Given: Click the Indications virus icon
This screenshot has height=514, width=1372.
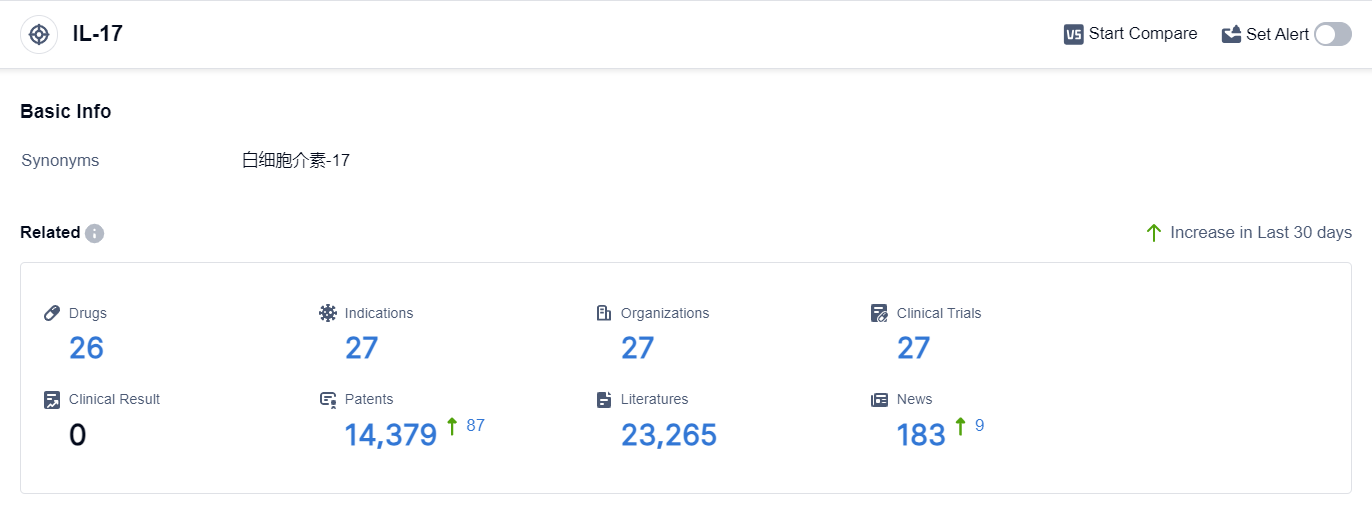Looking at the screenshot, I should (x=328, y=313).
